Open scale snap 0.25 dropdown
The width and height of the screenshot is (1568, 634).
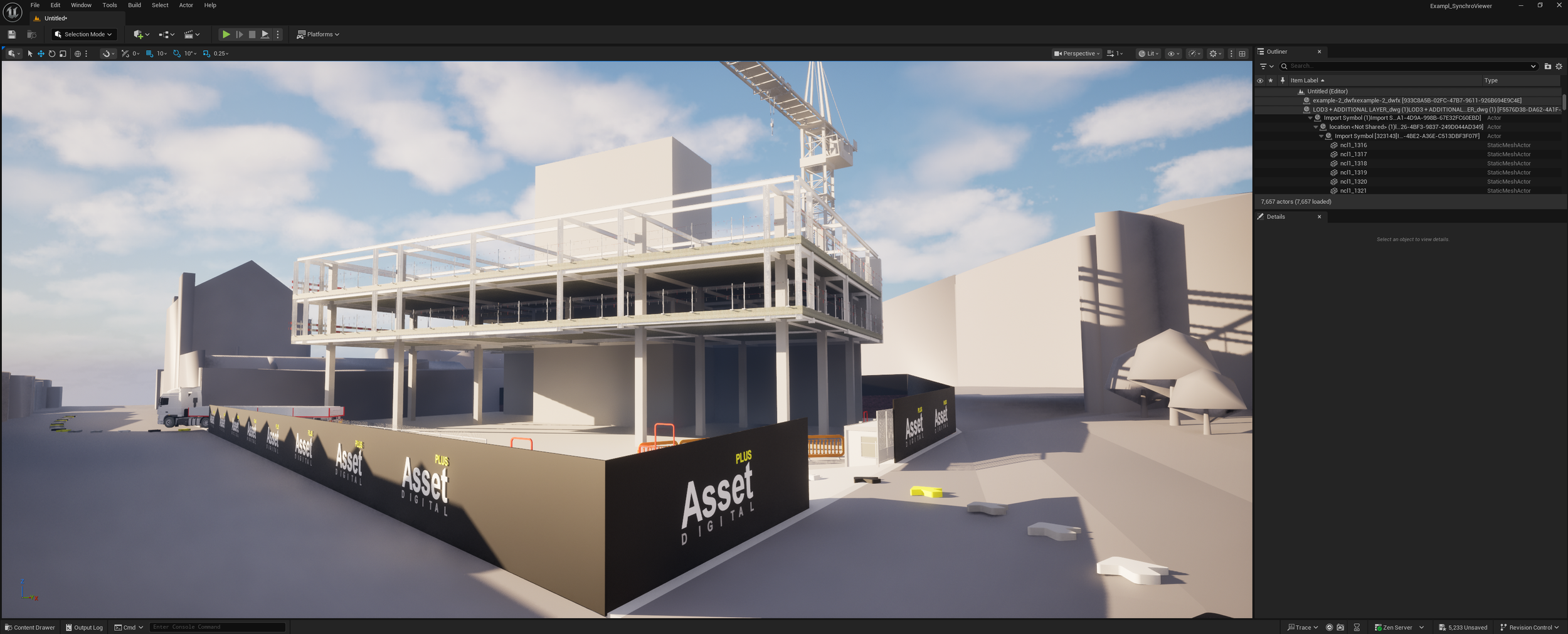[x=221, y=54]
